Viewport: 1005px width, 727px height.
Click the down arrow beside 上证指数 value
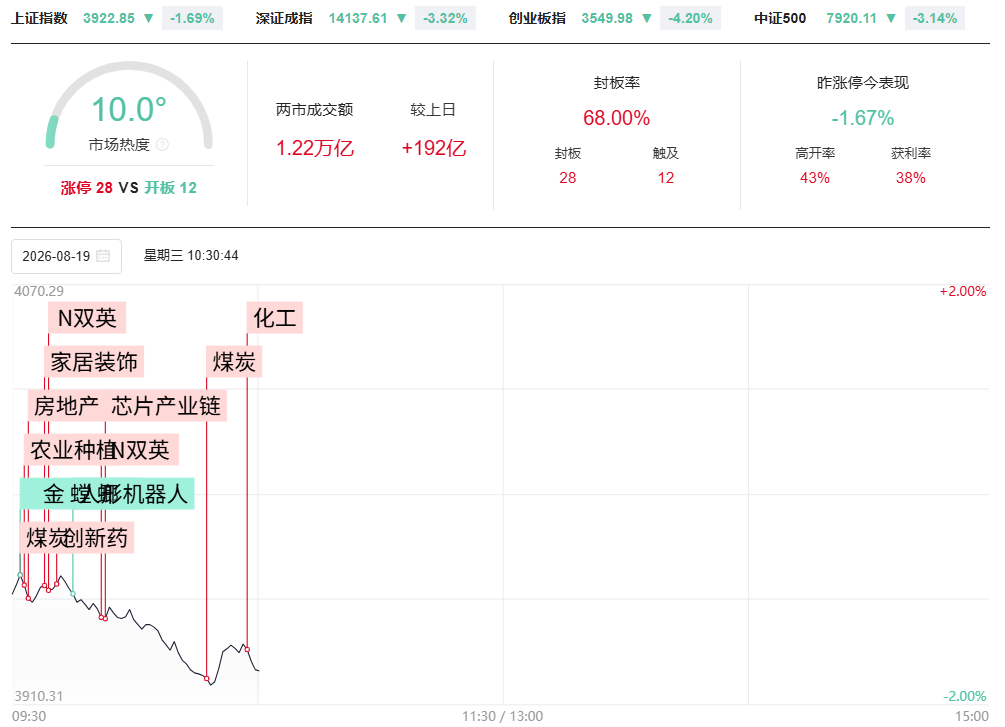point(149,19)
